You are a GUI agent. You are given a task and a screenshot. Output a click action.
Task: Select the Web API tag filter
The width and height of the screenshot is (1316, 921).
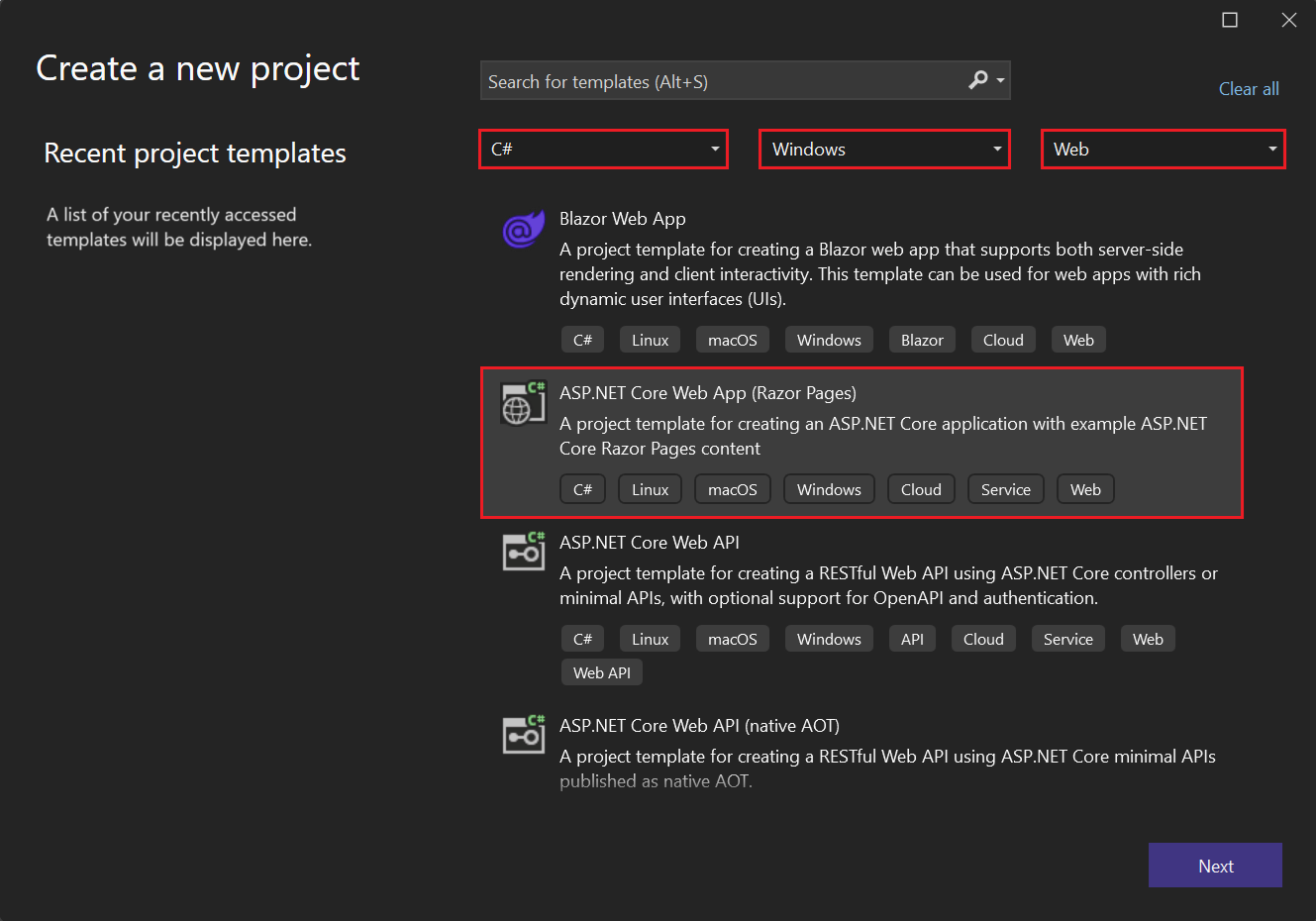coord(601,671)
